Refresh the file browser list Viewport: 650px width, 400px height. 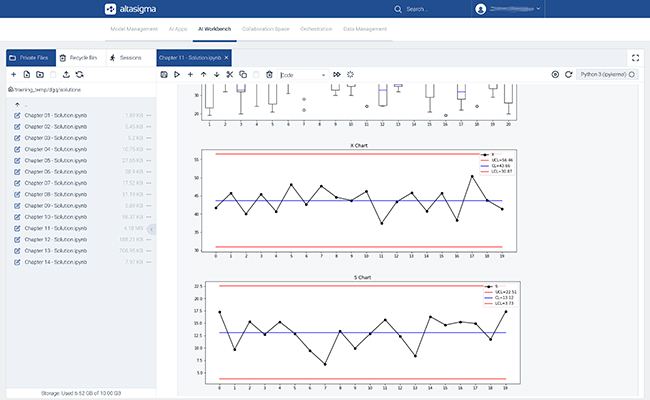click(x=80, y=75)
